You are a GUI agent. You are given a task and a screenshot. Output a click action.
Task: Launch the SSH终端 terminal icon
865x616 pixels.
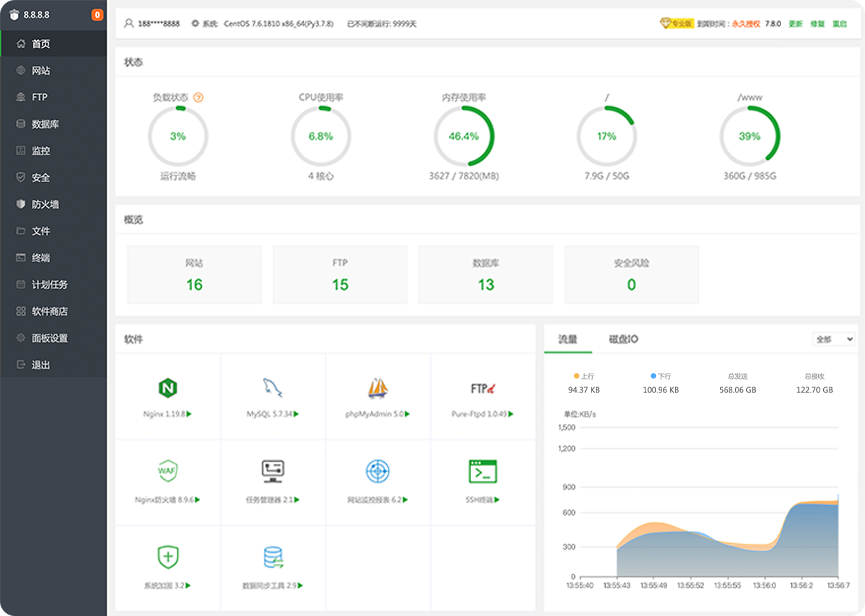pos(483,471)
